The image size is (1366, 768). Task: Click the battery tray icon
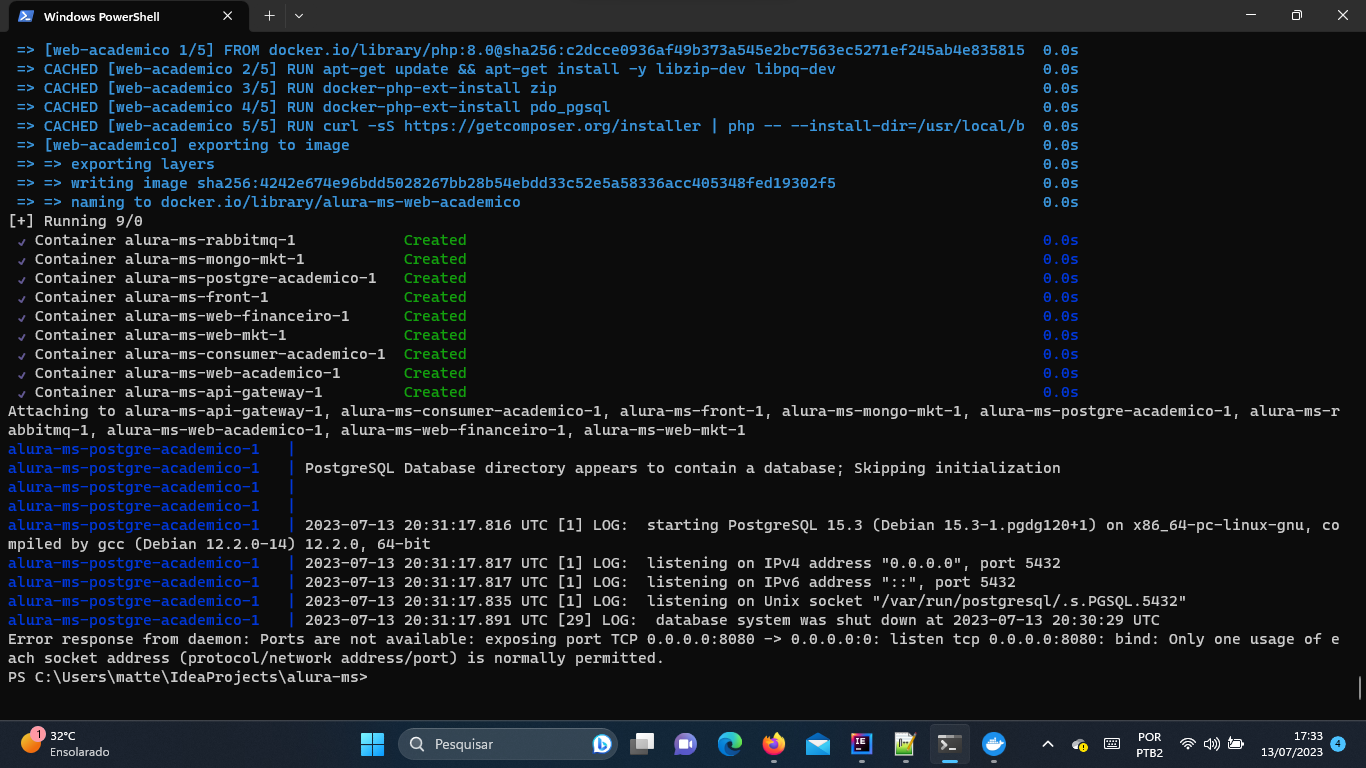1236,744
